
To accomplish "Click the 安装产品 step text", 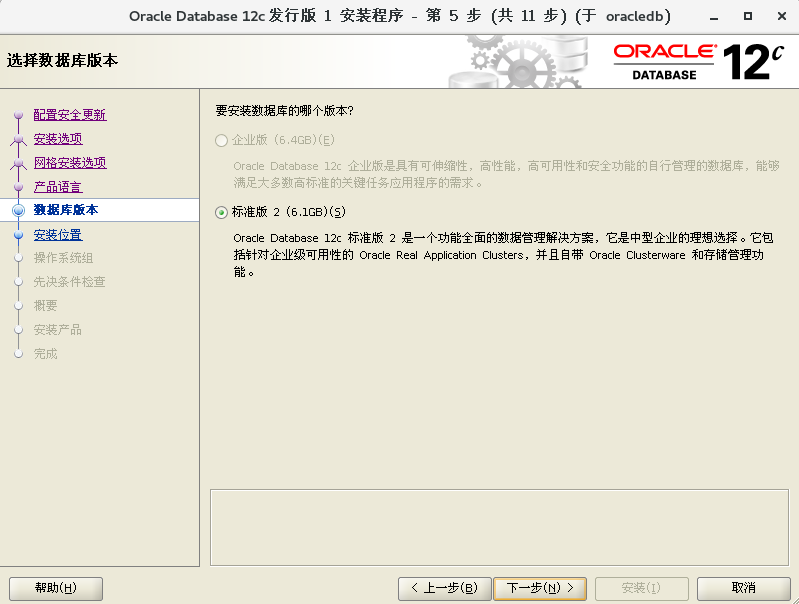I will coord(58,330).
